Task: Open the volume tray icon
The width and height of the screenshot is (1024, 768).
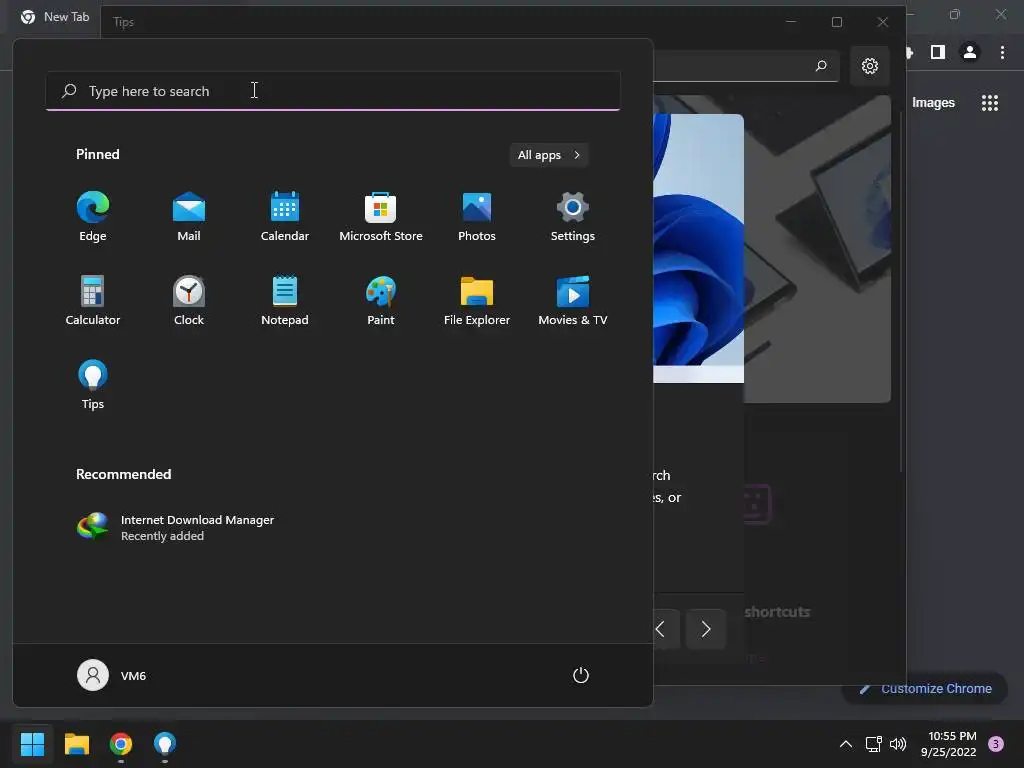Action: point(898,744)
